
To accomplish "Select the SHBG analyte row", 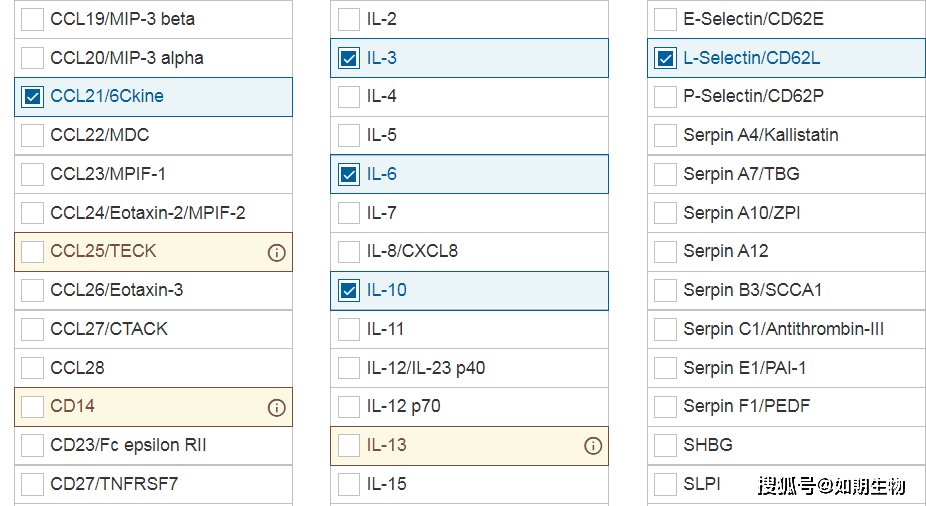I will (x=787, y=445).
